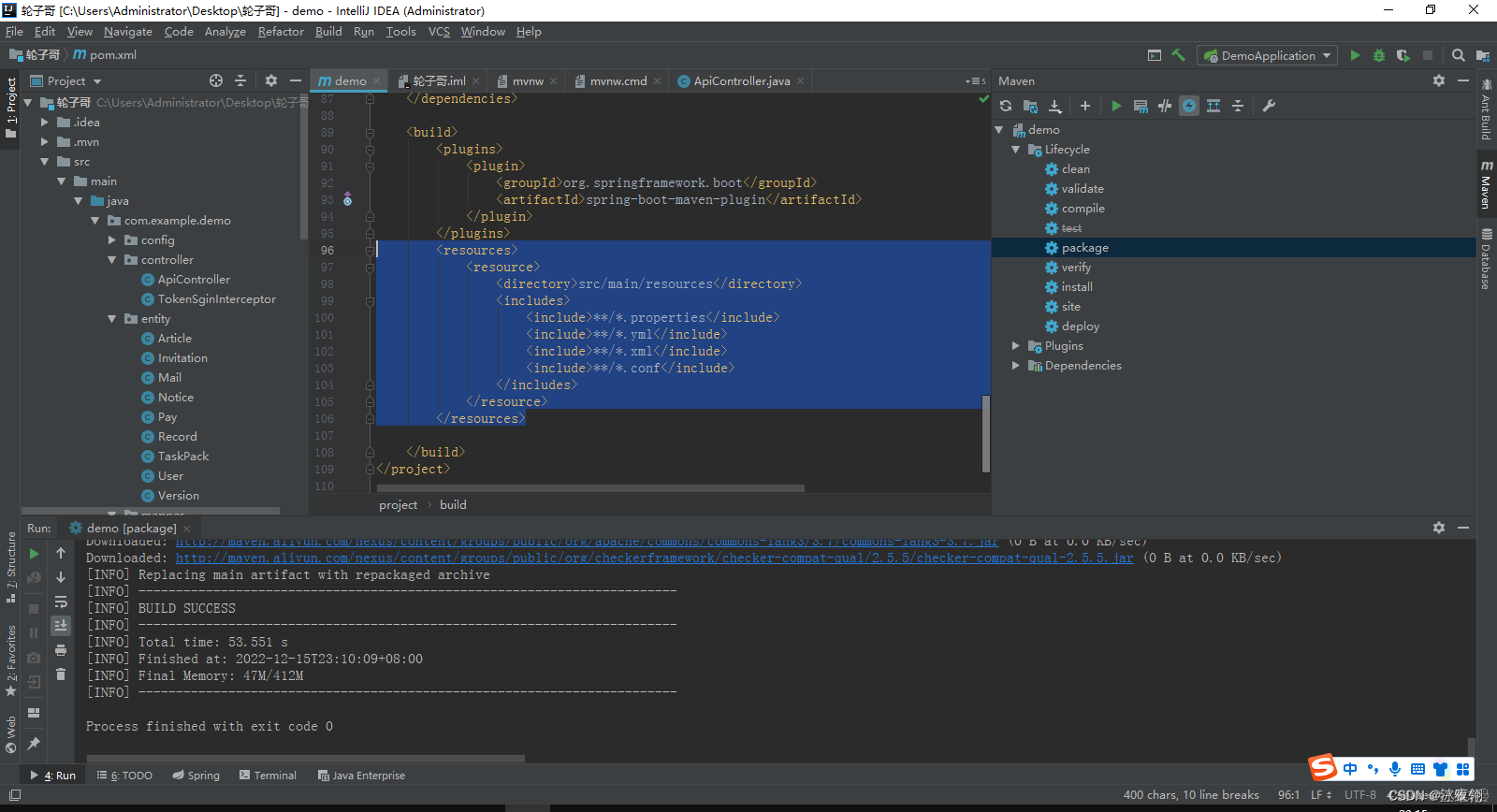Click generate sources and update folders icon
Viewport: 1497px width, 812px height.
click(x=1030, y=106)
